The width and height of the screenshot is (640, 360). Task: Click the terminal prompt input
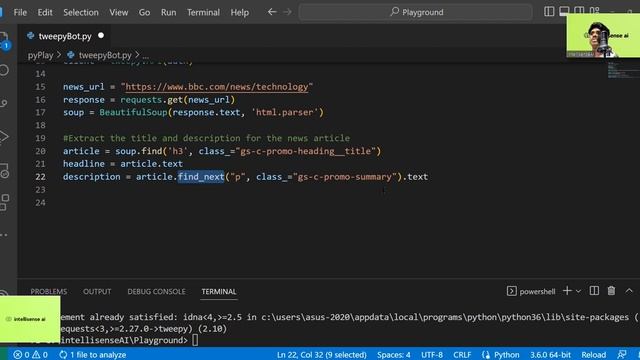[x=195, y=340]
